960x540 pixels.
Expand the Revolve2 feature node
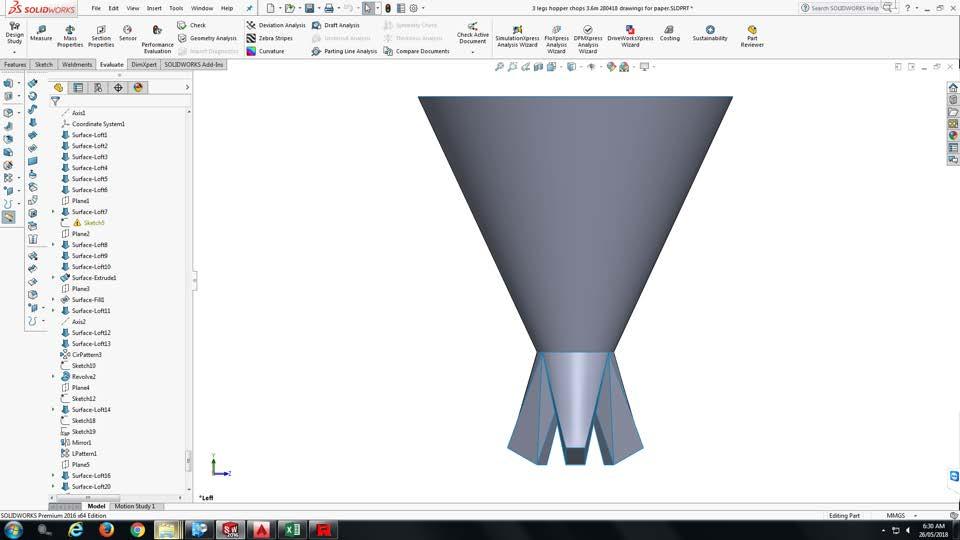tap(54, 377)
